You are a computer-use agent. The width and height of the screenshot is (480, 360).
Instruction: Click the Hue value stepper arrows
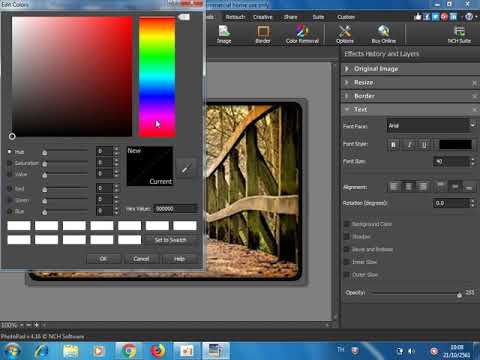116,151
